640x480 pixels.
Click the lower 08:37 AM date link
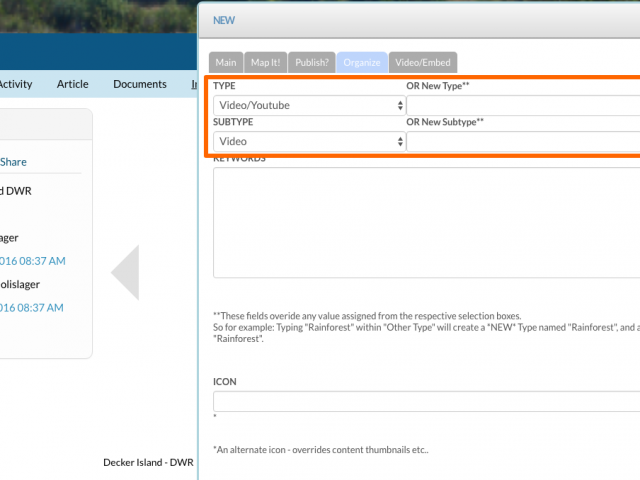pyautogui.click(x=32, y=308)
